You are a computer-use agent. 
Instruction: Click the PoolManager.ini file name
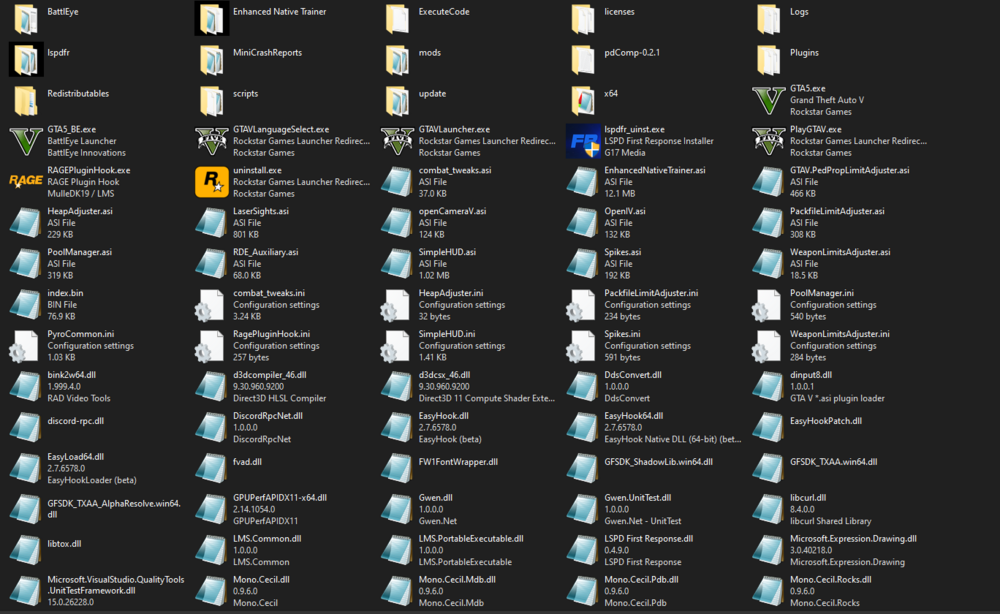point(821,293)
